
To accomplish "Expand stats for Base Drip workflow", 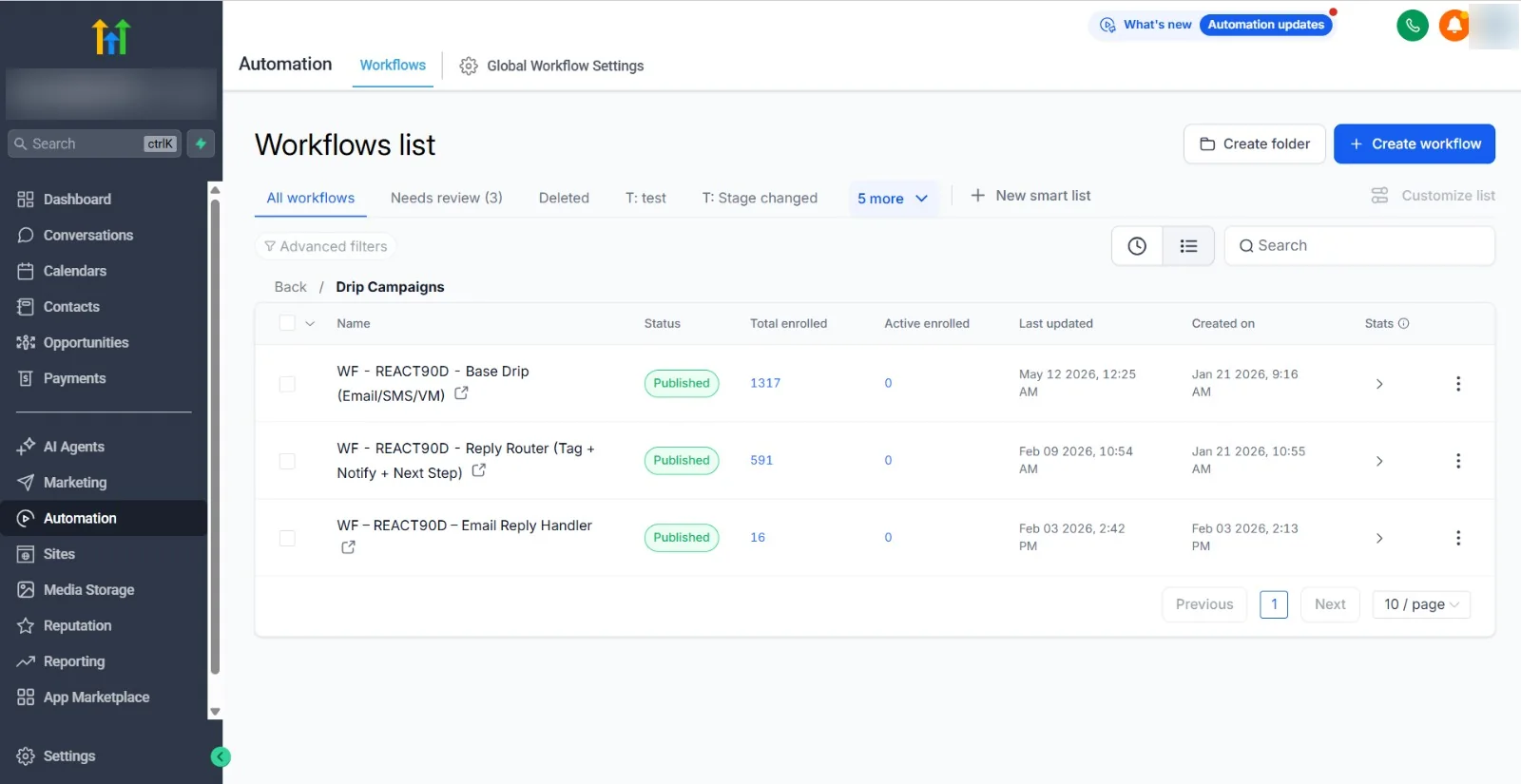I will [1379, 384].
